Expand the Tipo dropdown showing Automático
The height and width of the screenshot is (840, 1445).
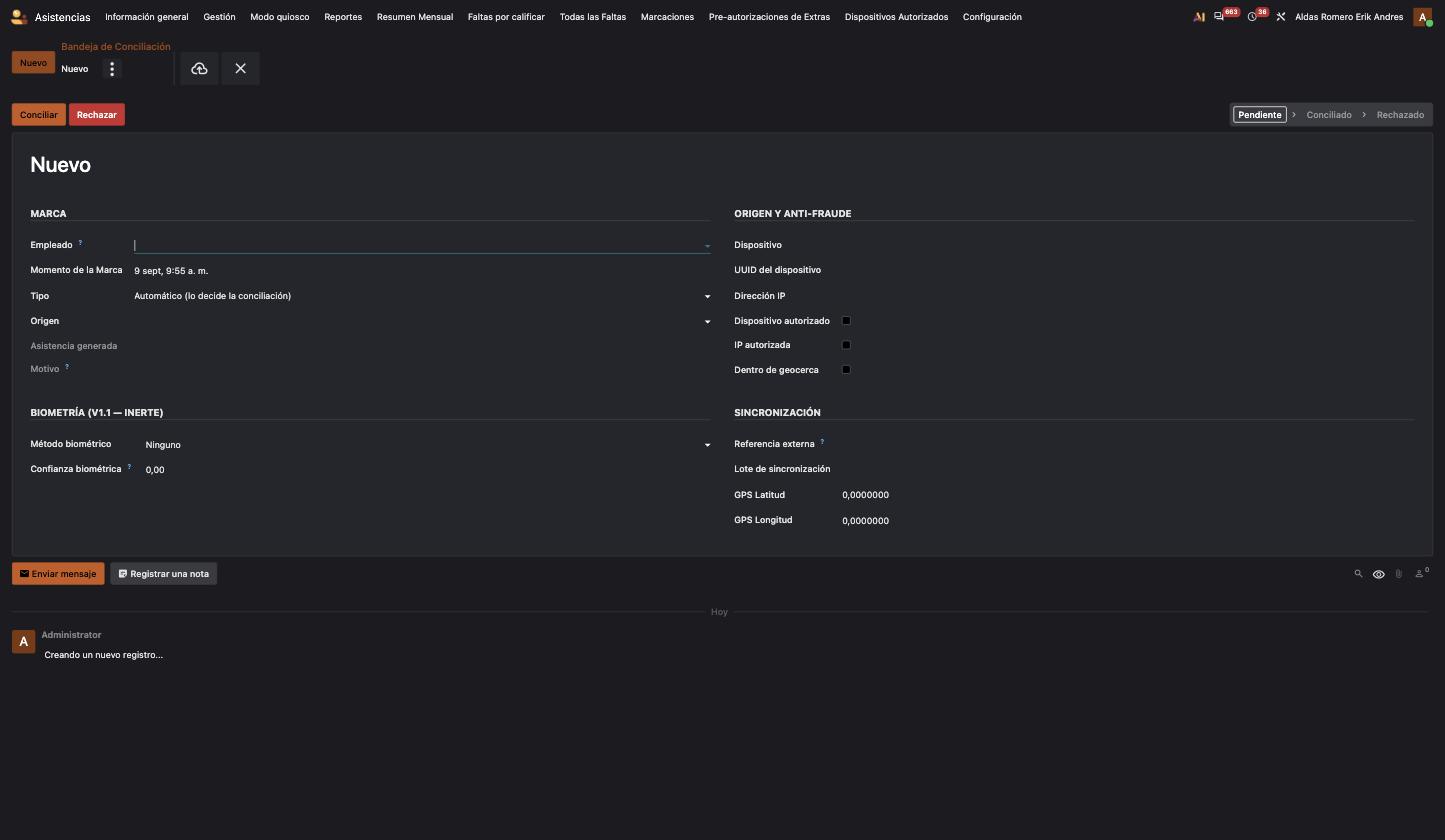point(422,296)
